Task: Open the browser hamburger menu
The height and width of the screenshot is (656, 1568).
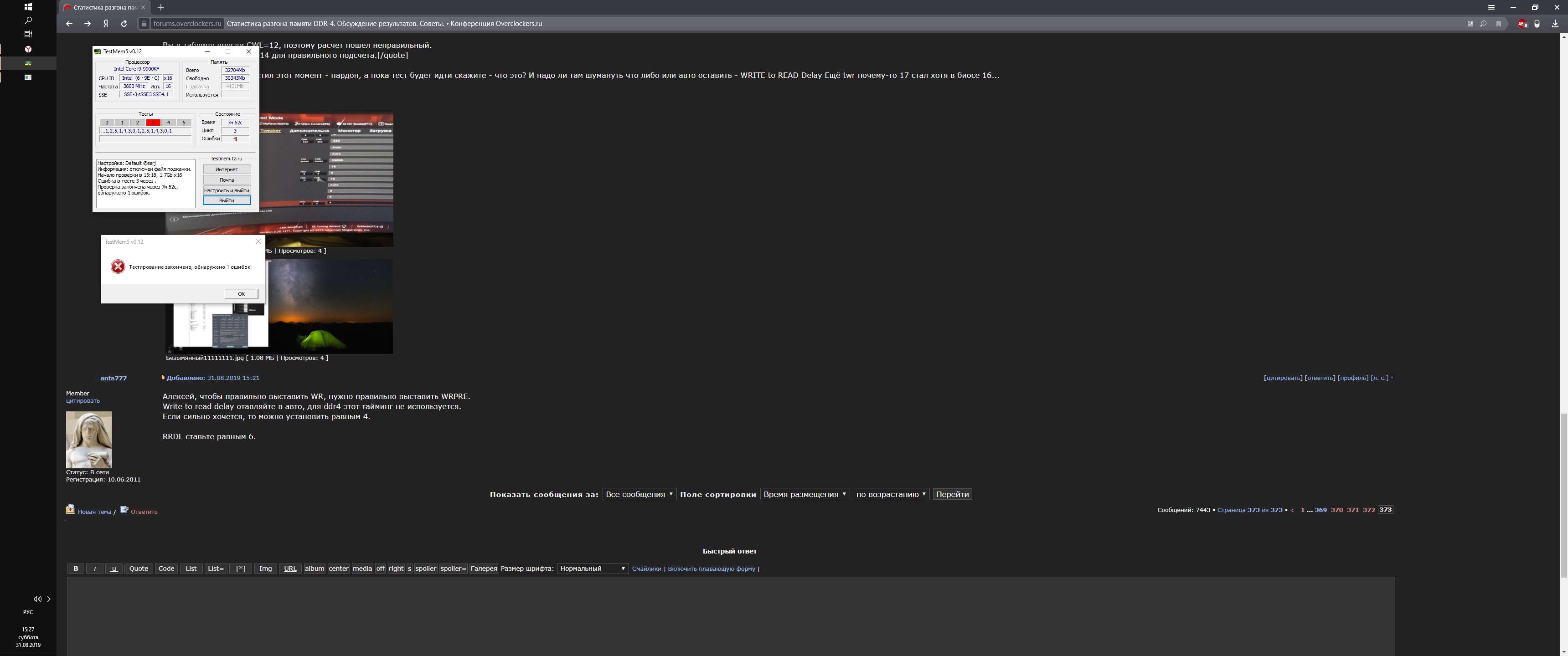Action: (x=1491, y=7)
